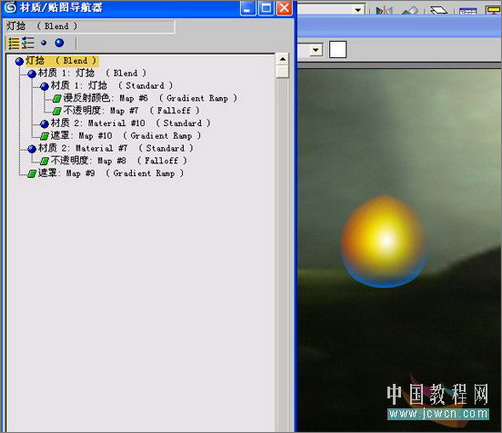Open the dropdown arrow next to white swatch

316,50
